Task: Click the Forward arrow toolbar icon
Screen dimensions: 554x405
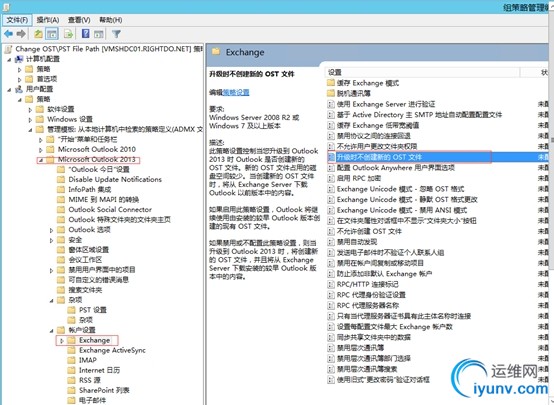Action: (21, 34)
